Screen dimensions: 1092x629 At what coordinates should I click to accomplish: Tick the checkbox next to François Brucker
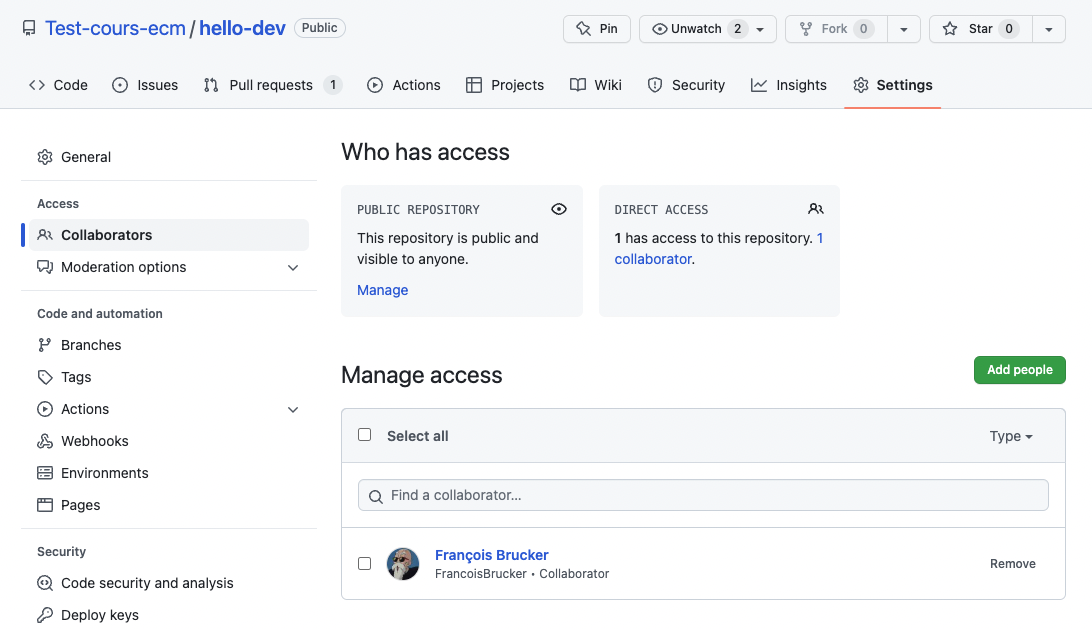click(x=365, y=564)
